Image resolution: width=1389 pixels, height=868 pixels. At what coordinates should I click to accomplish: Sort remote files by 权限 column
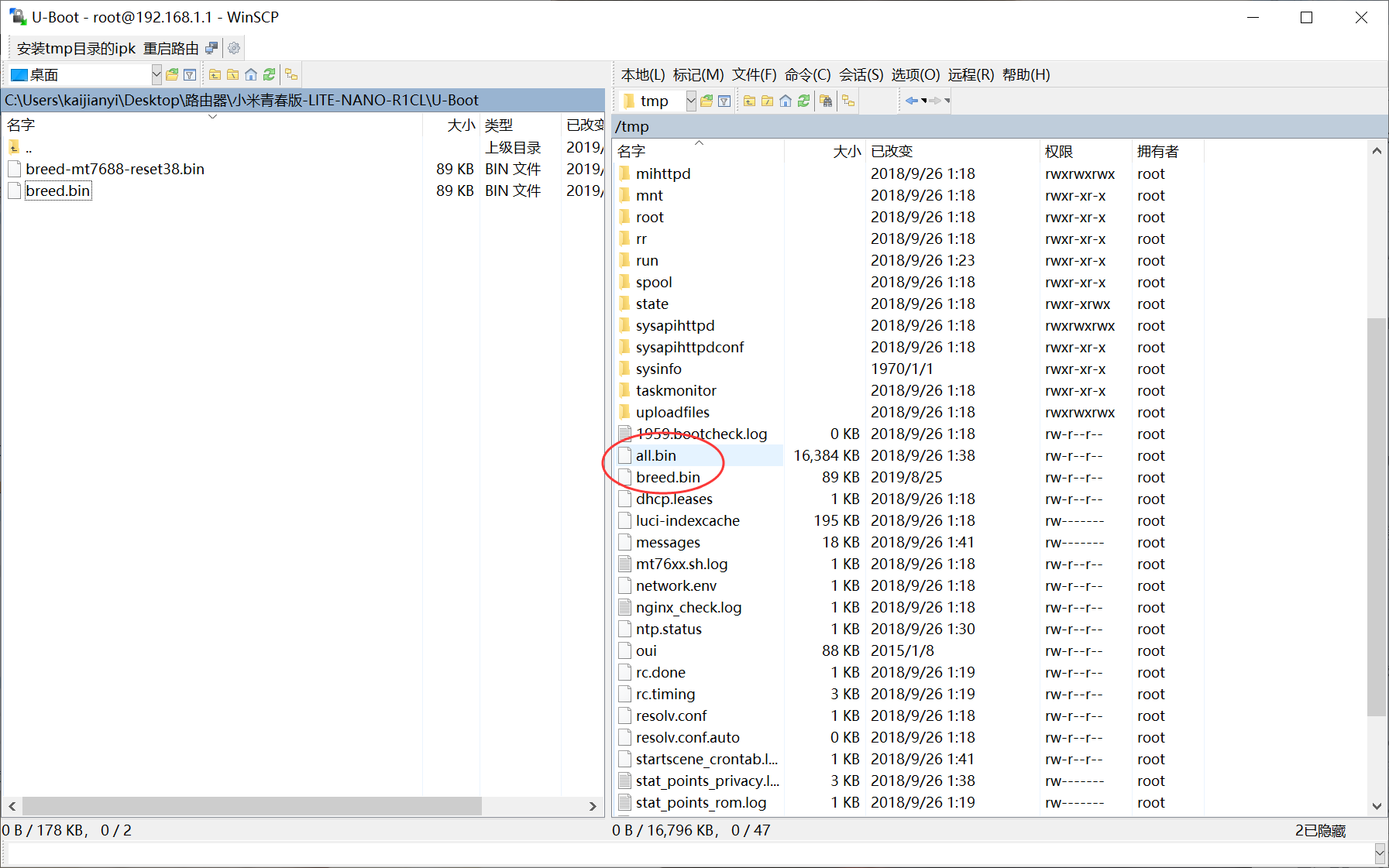[1085, 151]
